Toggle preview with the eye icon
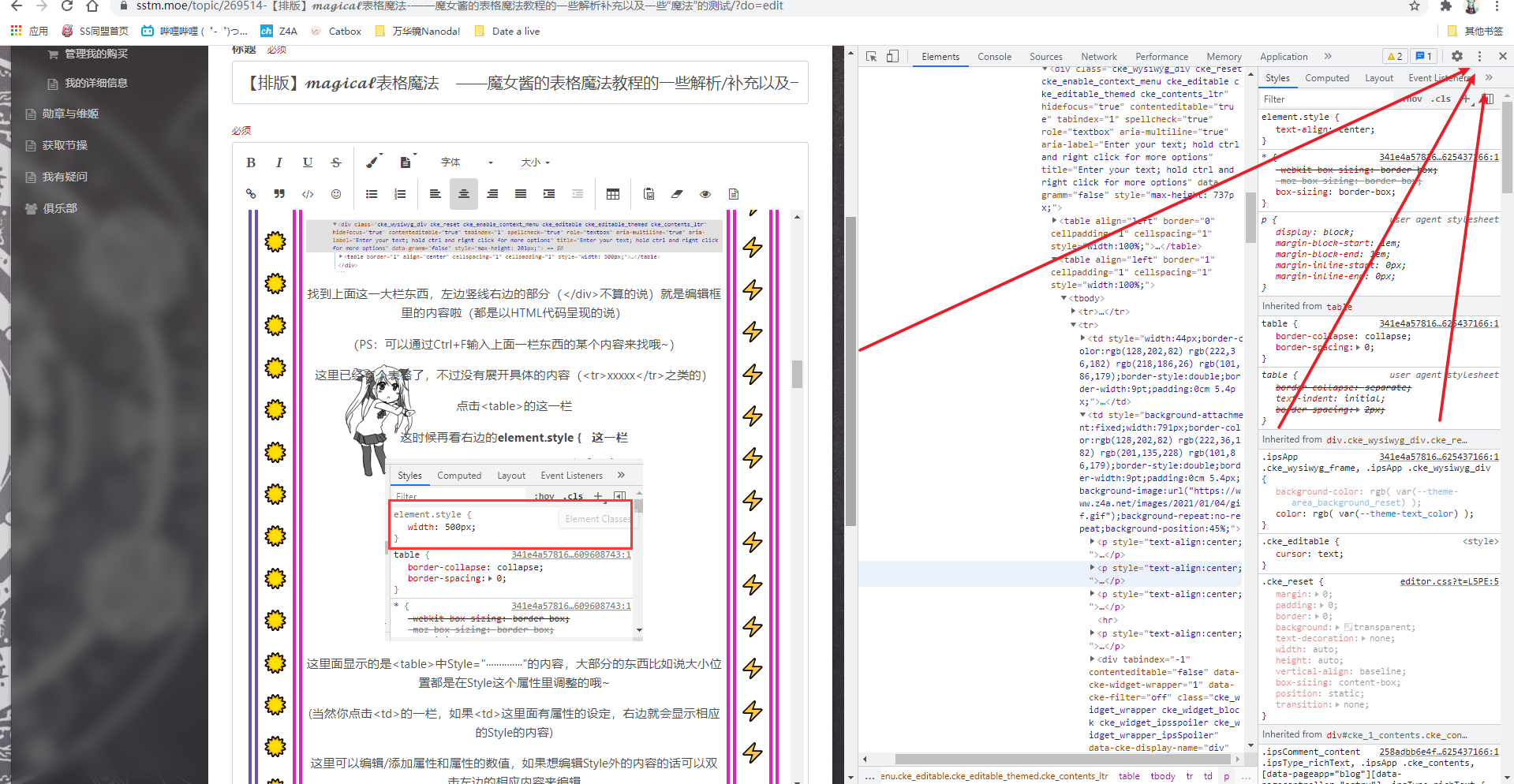The image size is (1514, 784). point(705,194)
